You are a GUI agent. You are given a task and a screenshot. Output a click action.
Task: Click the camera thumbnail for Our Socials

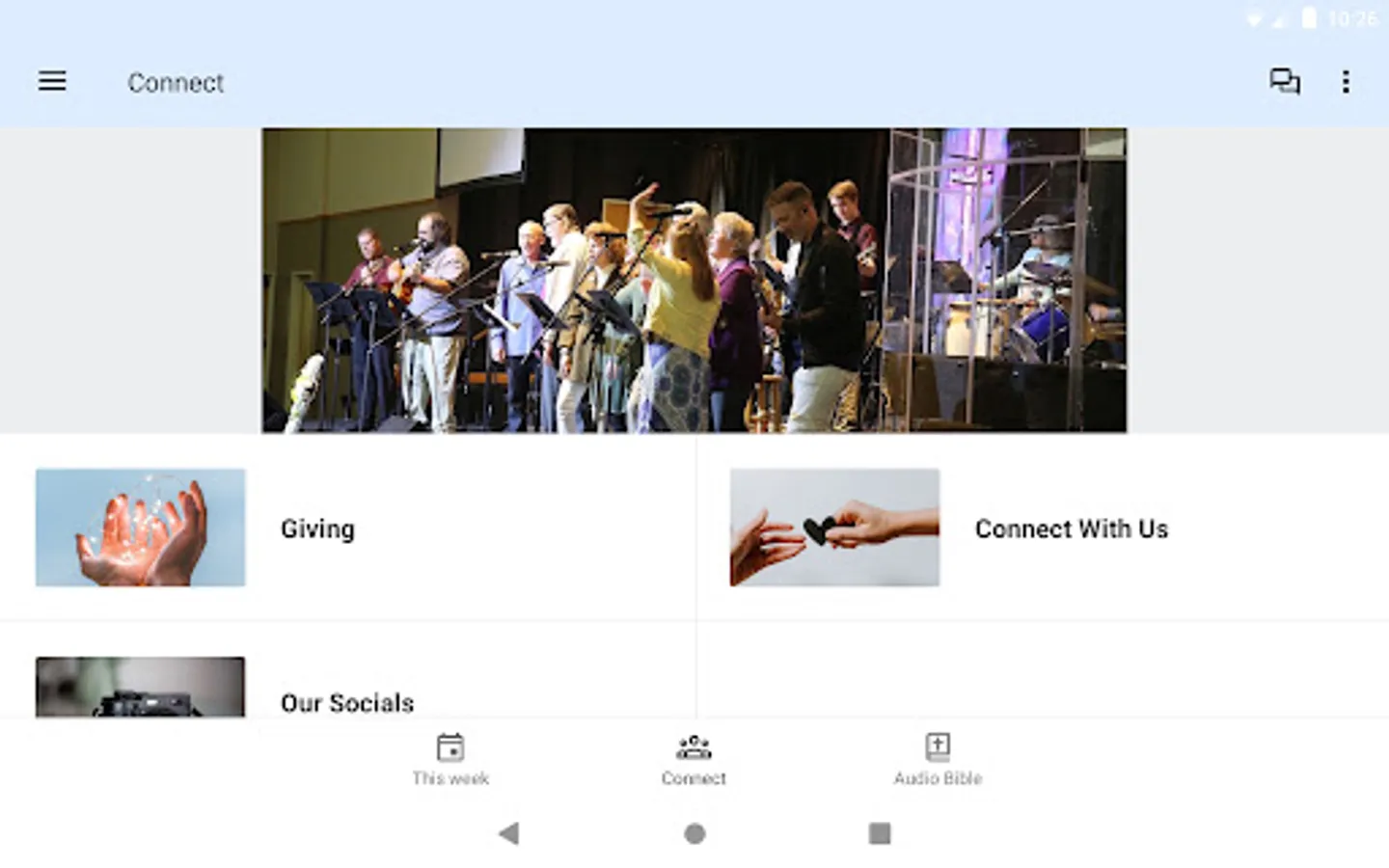pyautogui.click(x=141, y=687)
